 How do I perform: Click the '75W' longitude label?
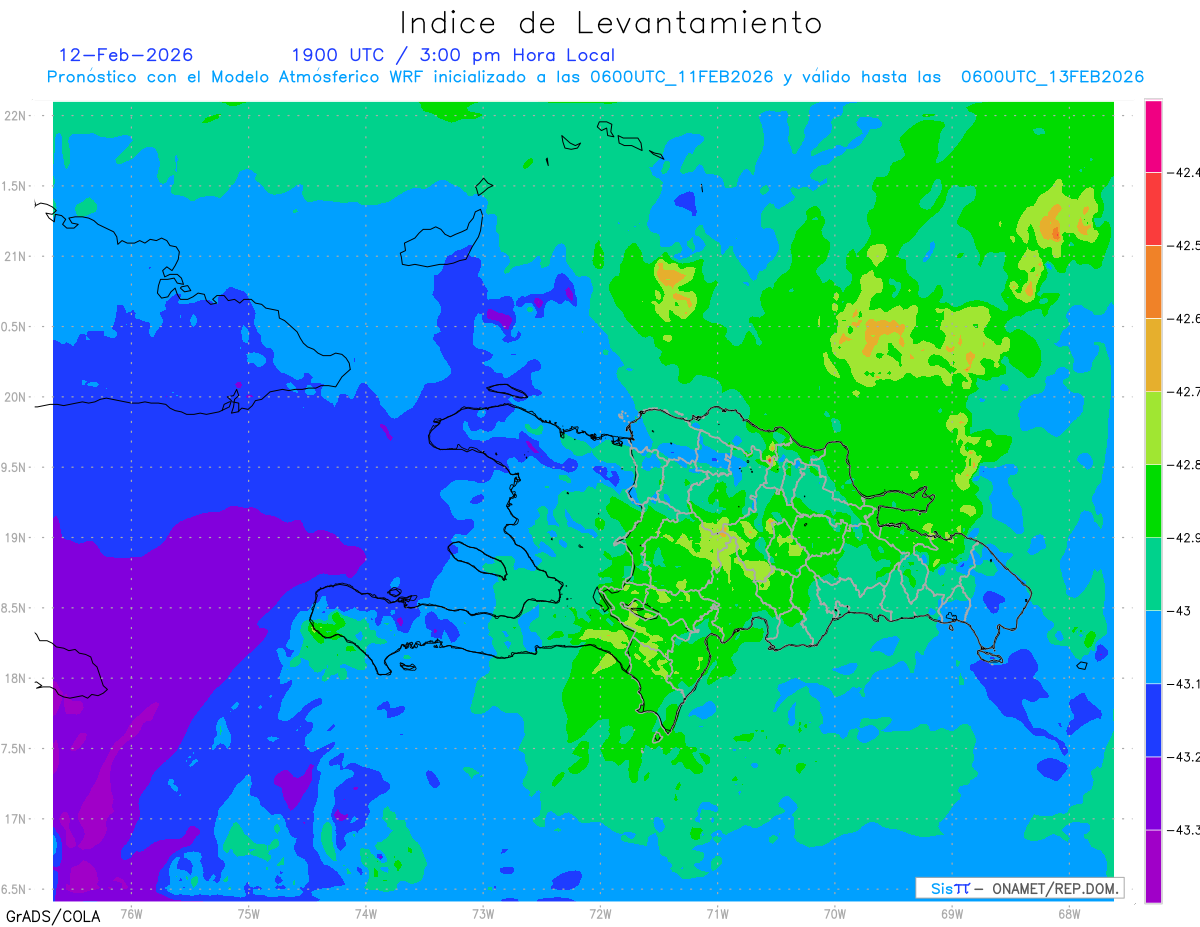(248, 913)
